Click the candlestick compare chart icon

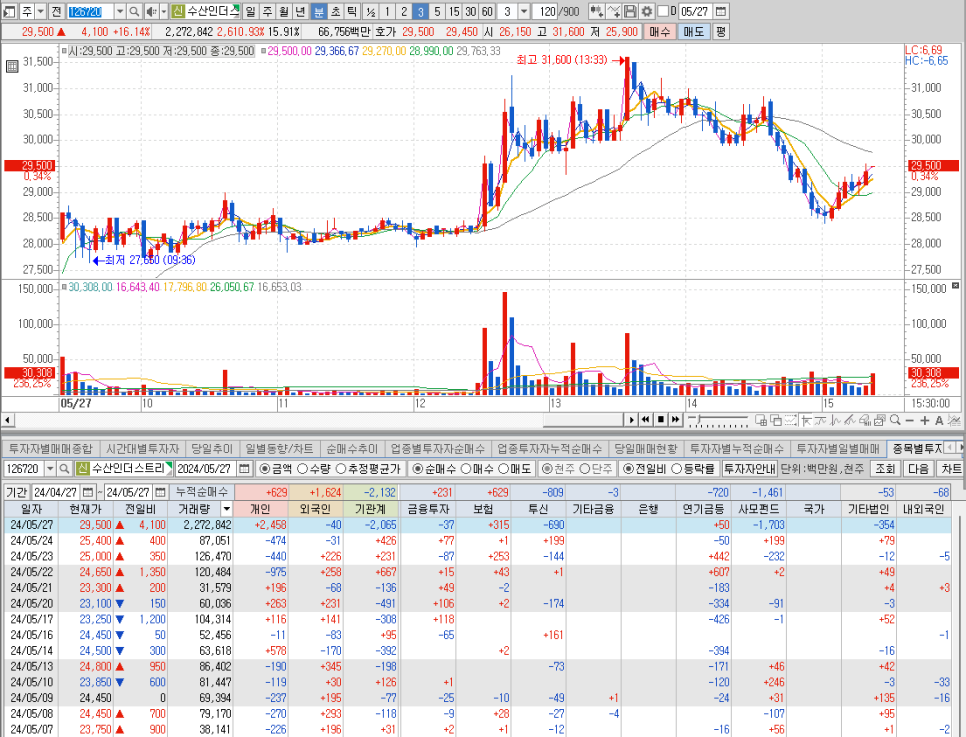(596, 11)
